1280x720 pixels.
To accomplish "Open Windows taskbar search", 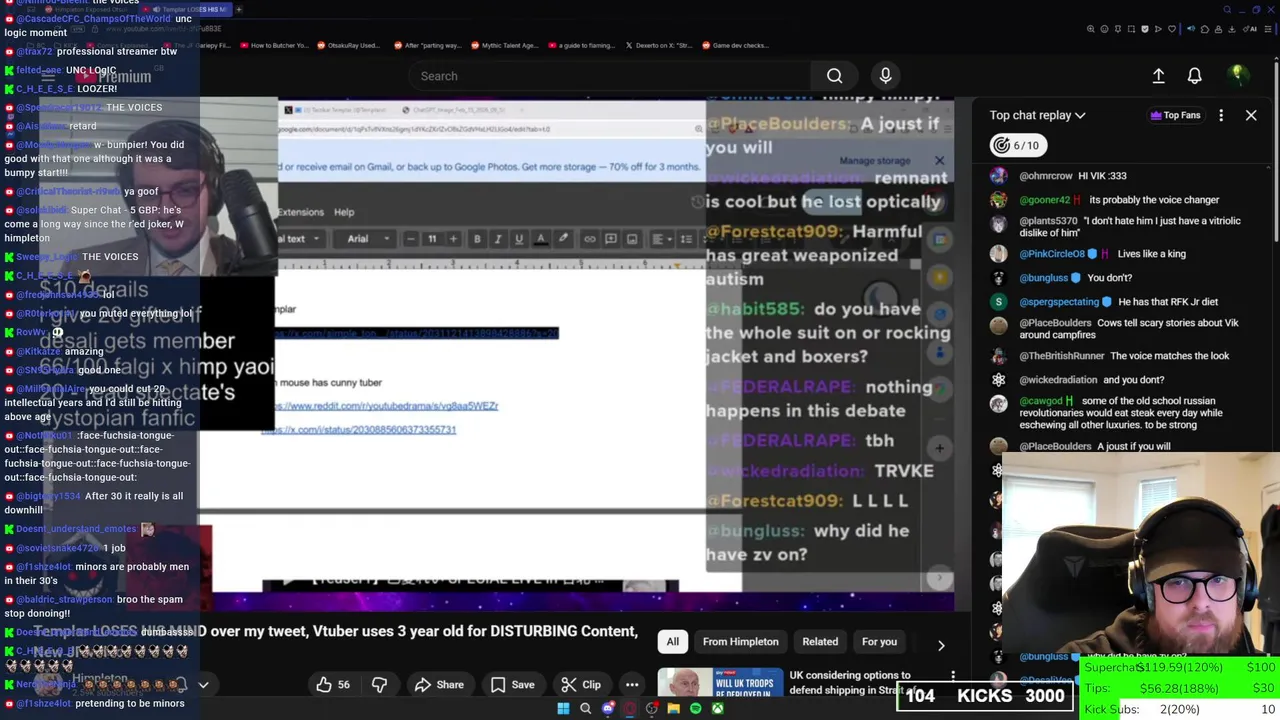I will point(585,709).
